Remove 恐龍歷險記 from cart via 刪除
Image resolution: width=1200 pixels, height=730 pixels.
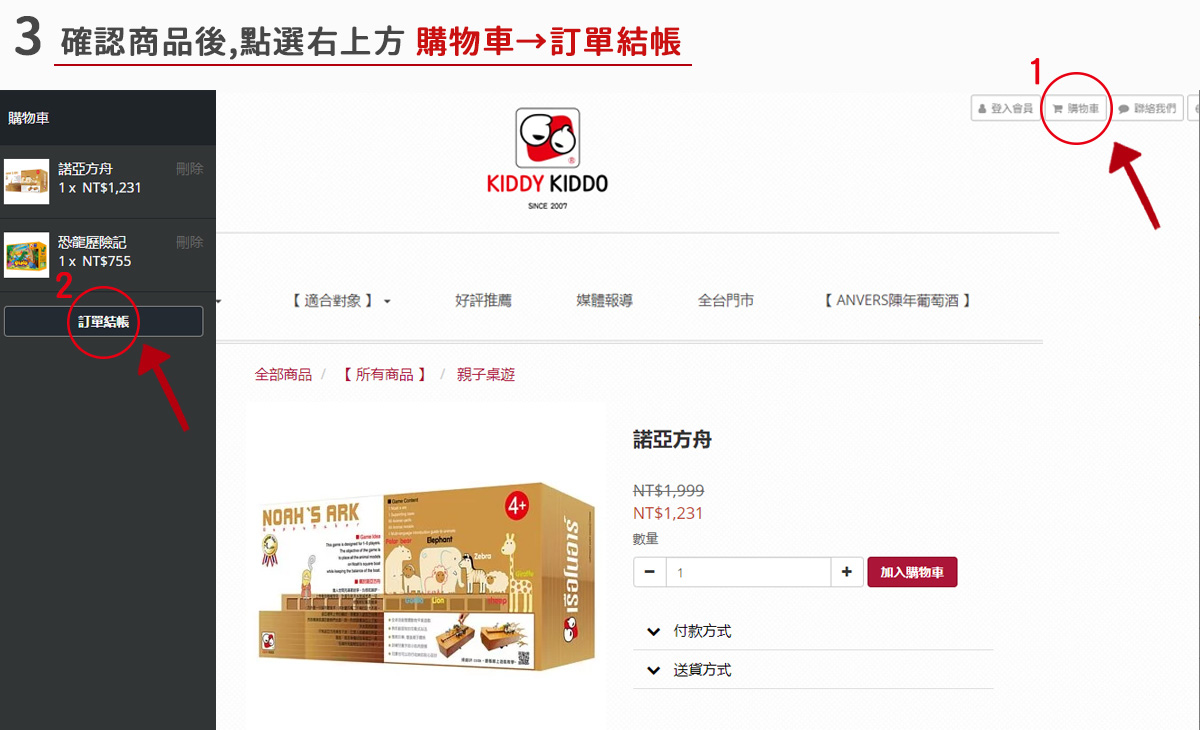[x=189, y=242]
